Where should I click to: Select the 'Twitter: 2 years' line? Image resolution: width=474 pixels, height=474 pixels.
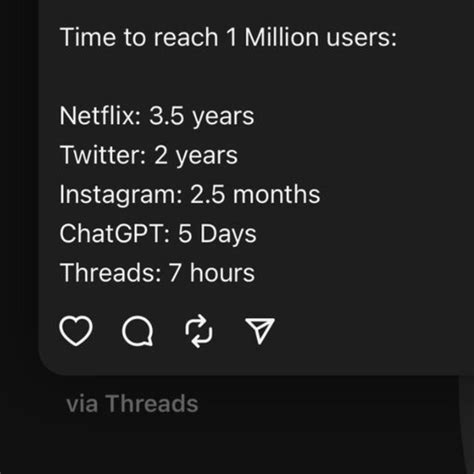pyautogui.click(x=149, y=156)
